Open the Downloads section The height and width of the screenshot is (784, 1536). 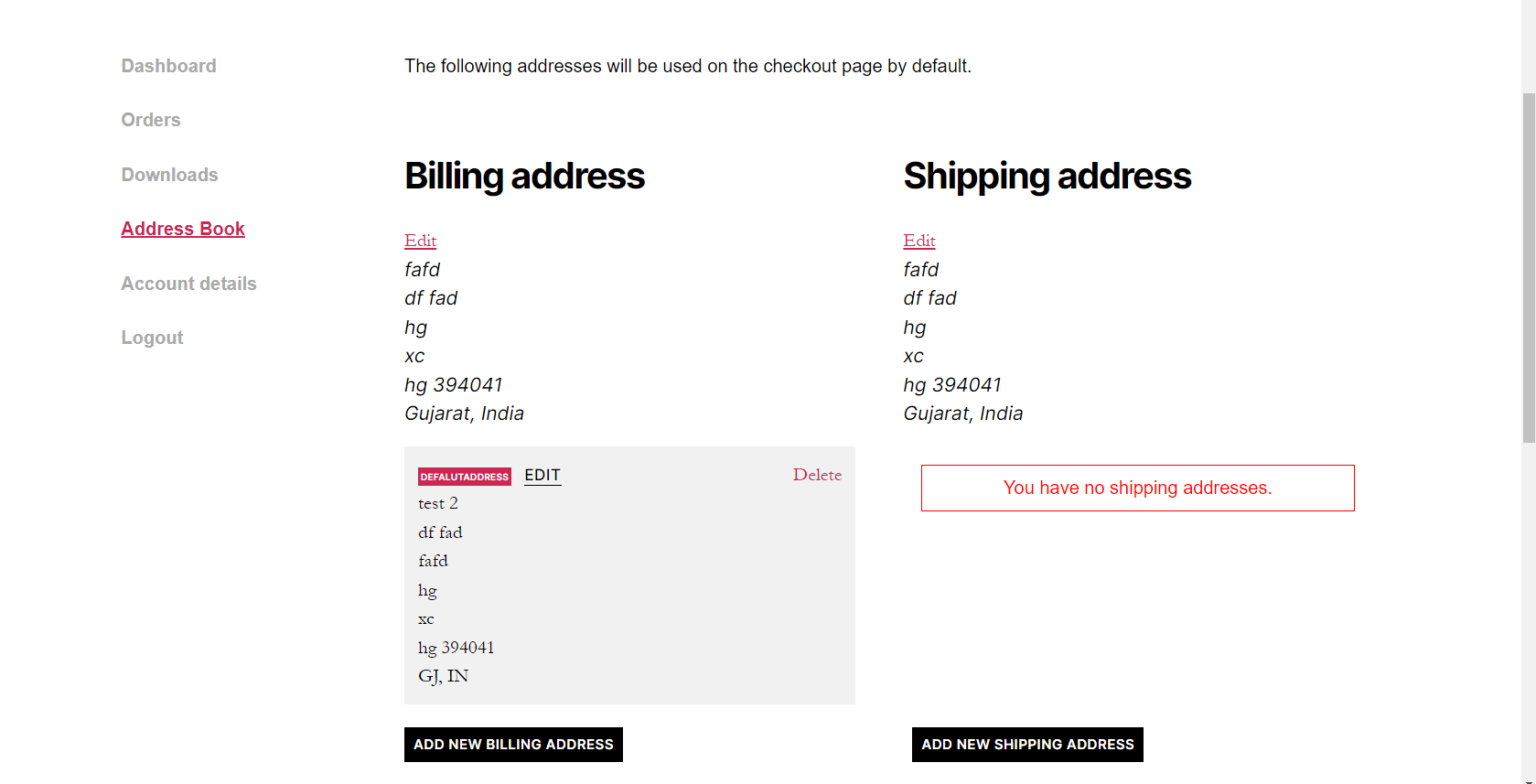(x=169, y=174)
